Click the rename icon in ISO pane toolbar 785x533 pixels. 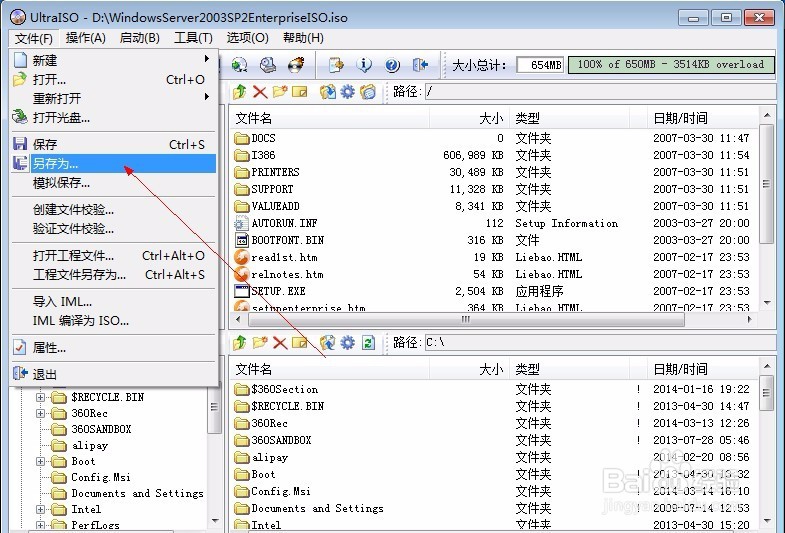(299, 92)
